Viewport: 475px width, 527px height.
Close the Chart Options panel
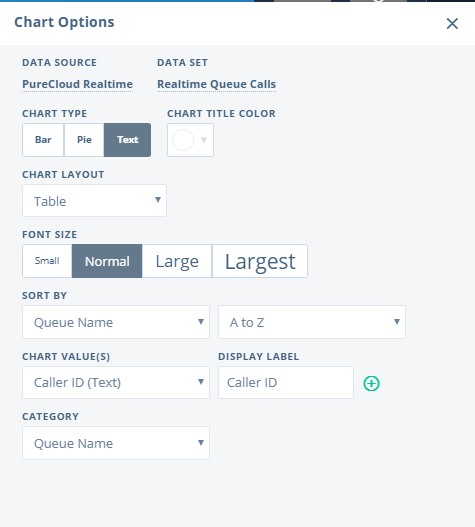[x=452, y=24]
